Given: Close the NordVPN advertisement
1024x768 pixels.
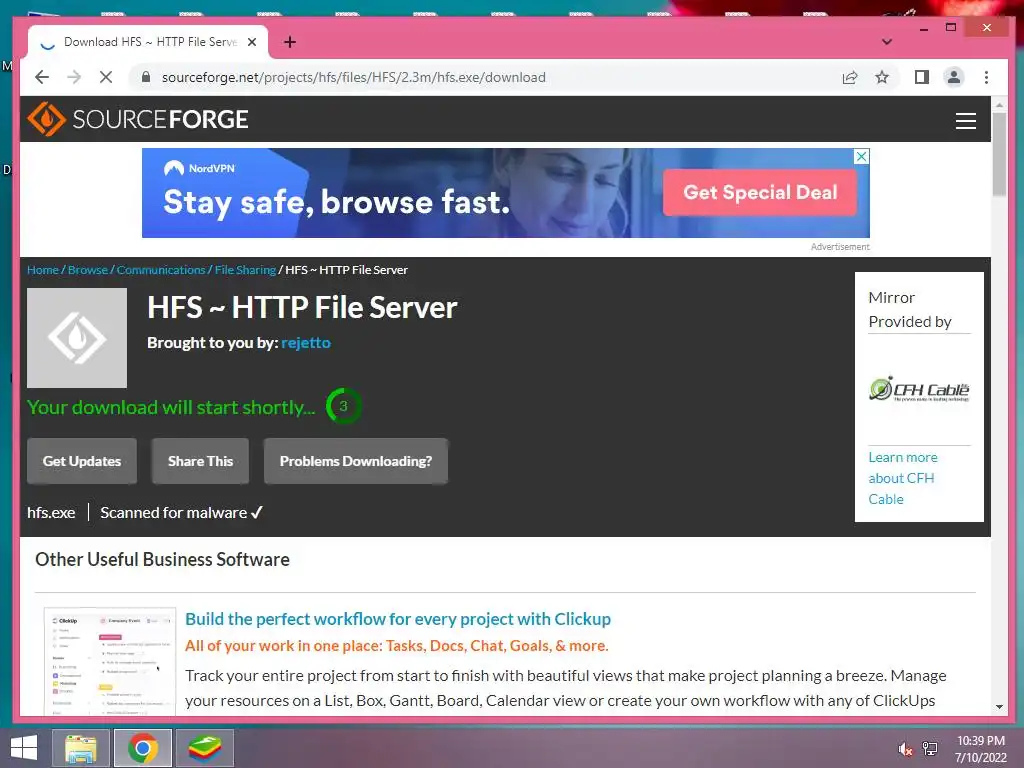Looking at the screenshot, I should (862, 156).
